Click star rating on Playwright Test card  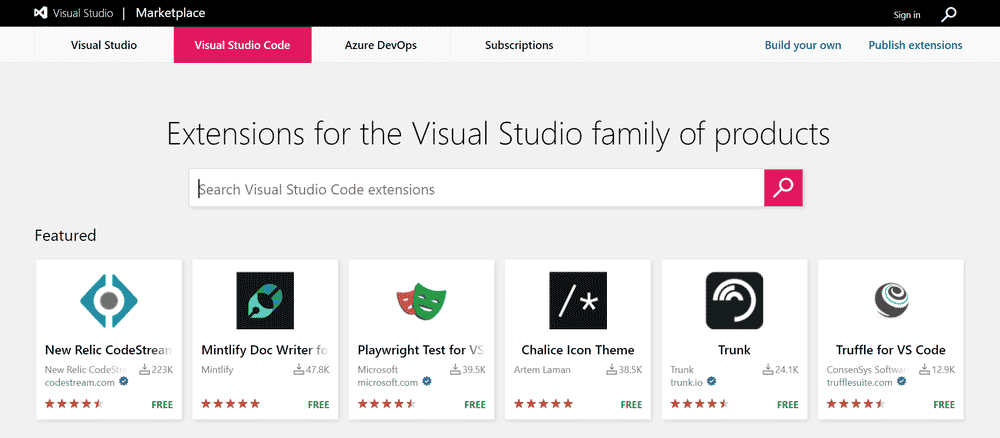pyautogui.click(x=387, y=404)
